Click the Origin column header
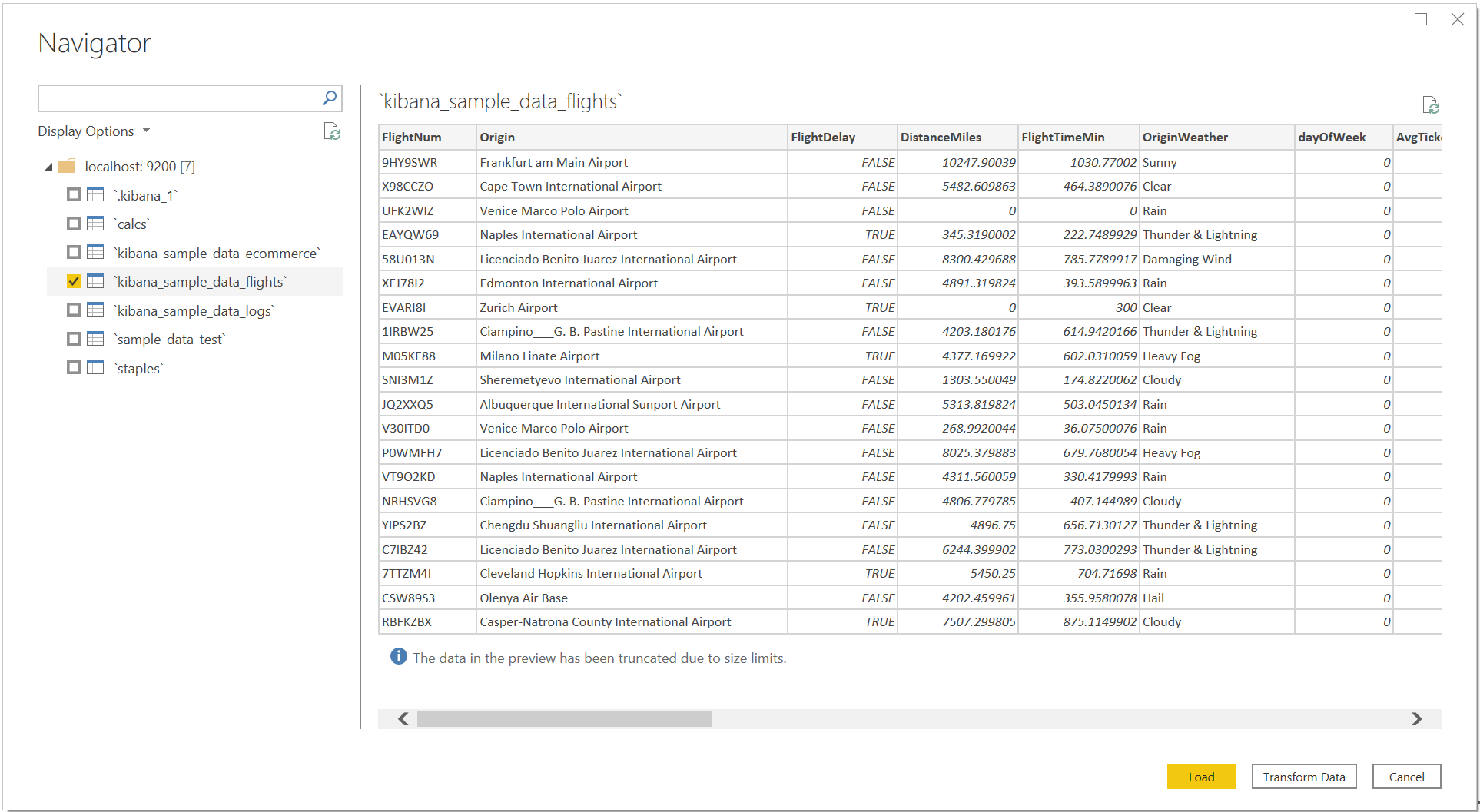Screen dimensions: 1480x812 pos(632,137)
